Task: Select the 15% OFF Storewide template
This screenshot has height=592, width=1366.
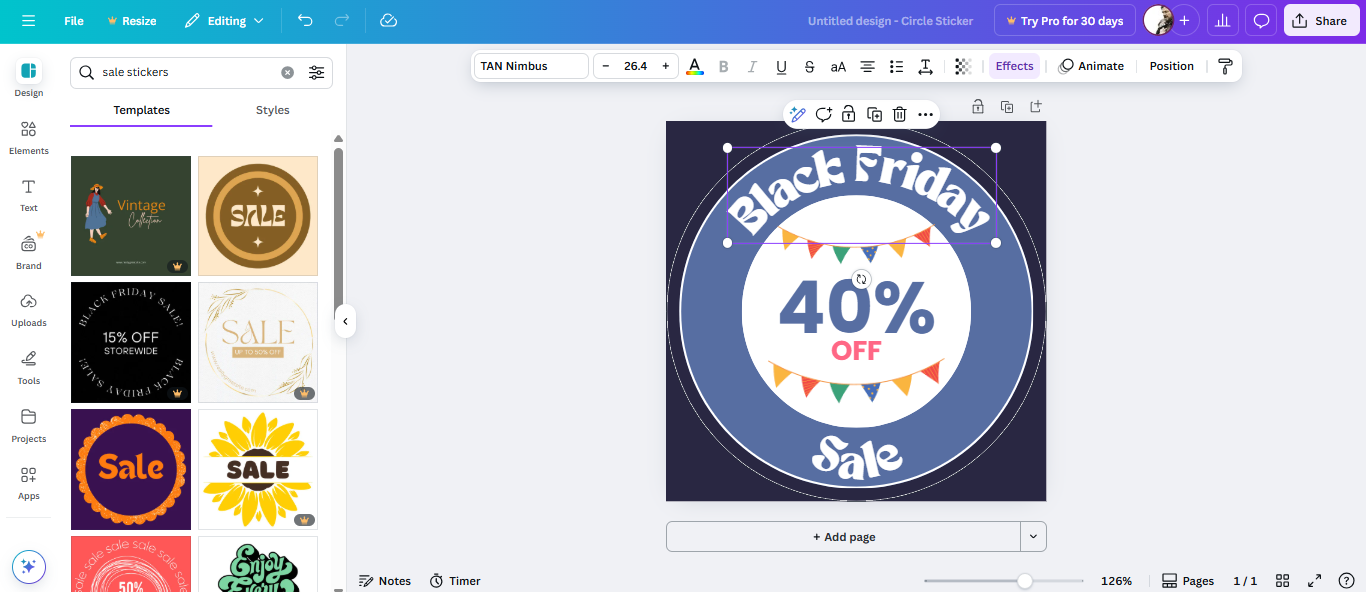Action: pyautogui.click(x=131, y=342)
